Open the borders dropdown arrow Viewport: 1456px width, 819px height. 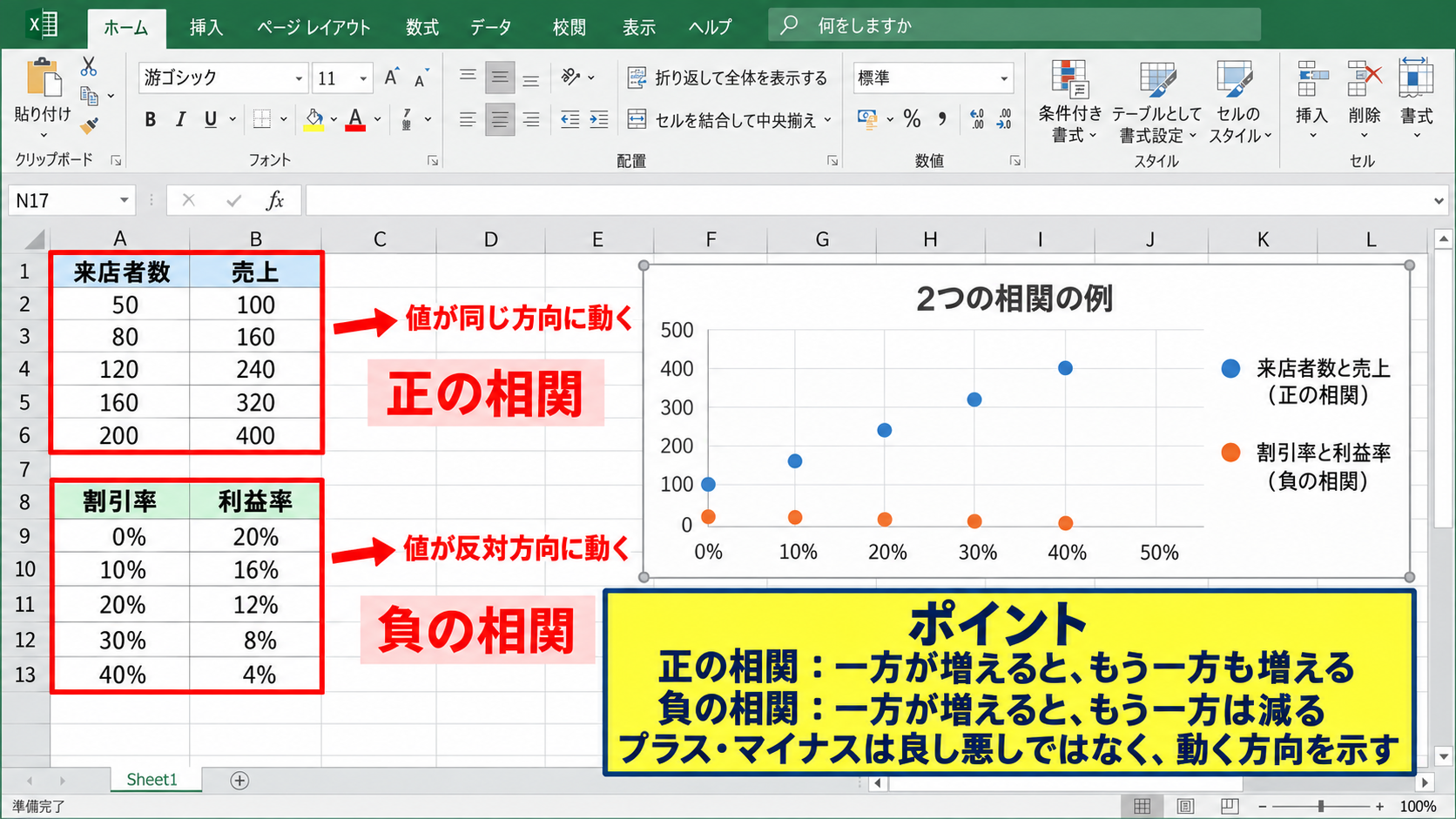[284, 119]
